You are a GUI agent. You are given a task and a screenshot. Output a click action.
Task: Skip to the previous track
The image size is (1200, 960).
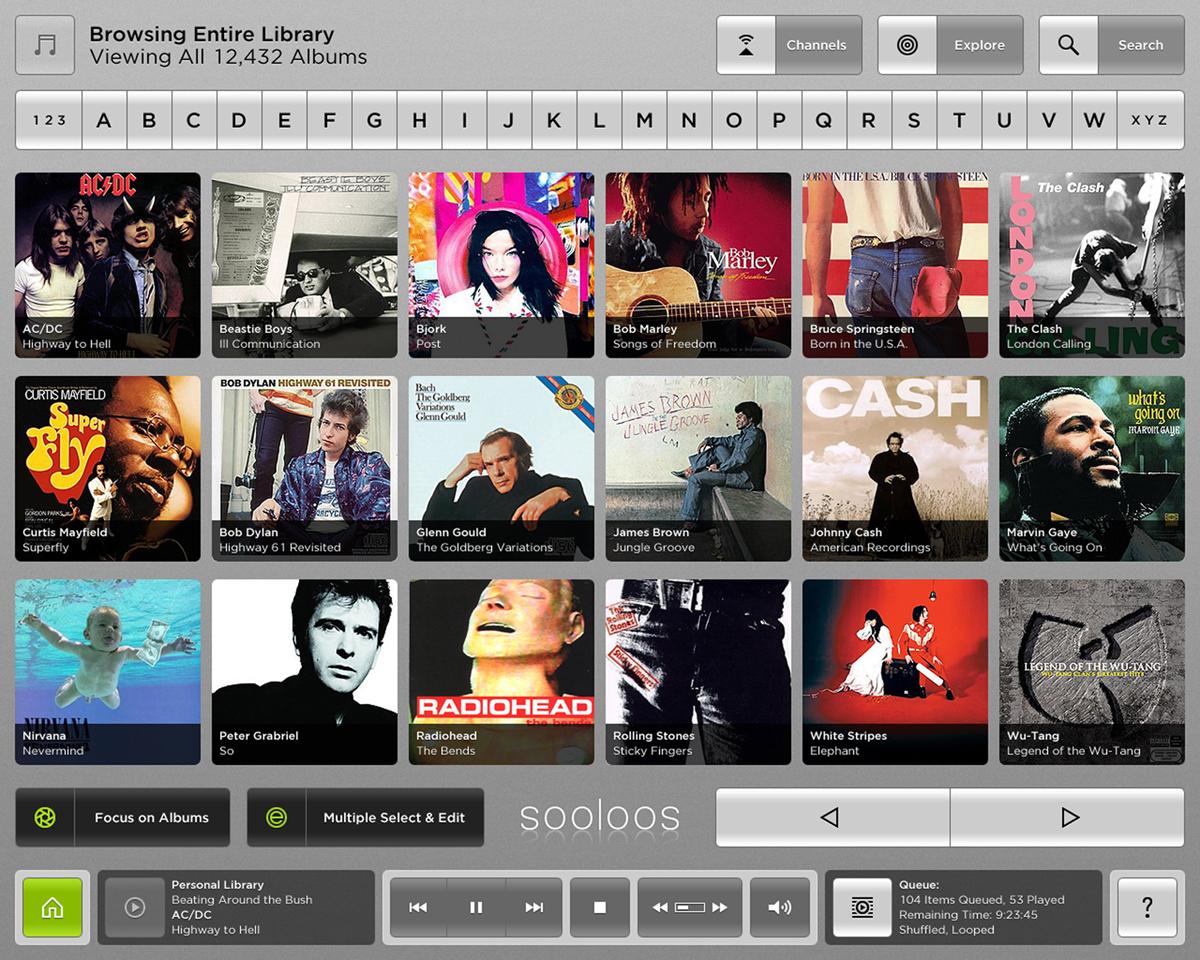(418, 907)
